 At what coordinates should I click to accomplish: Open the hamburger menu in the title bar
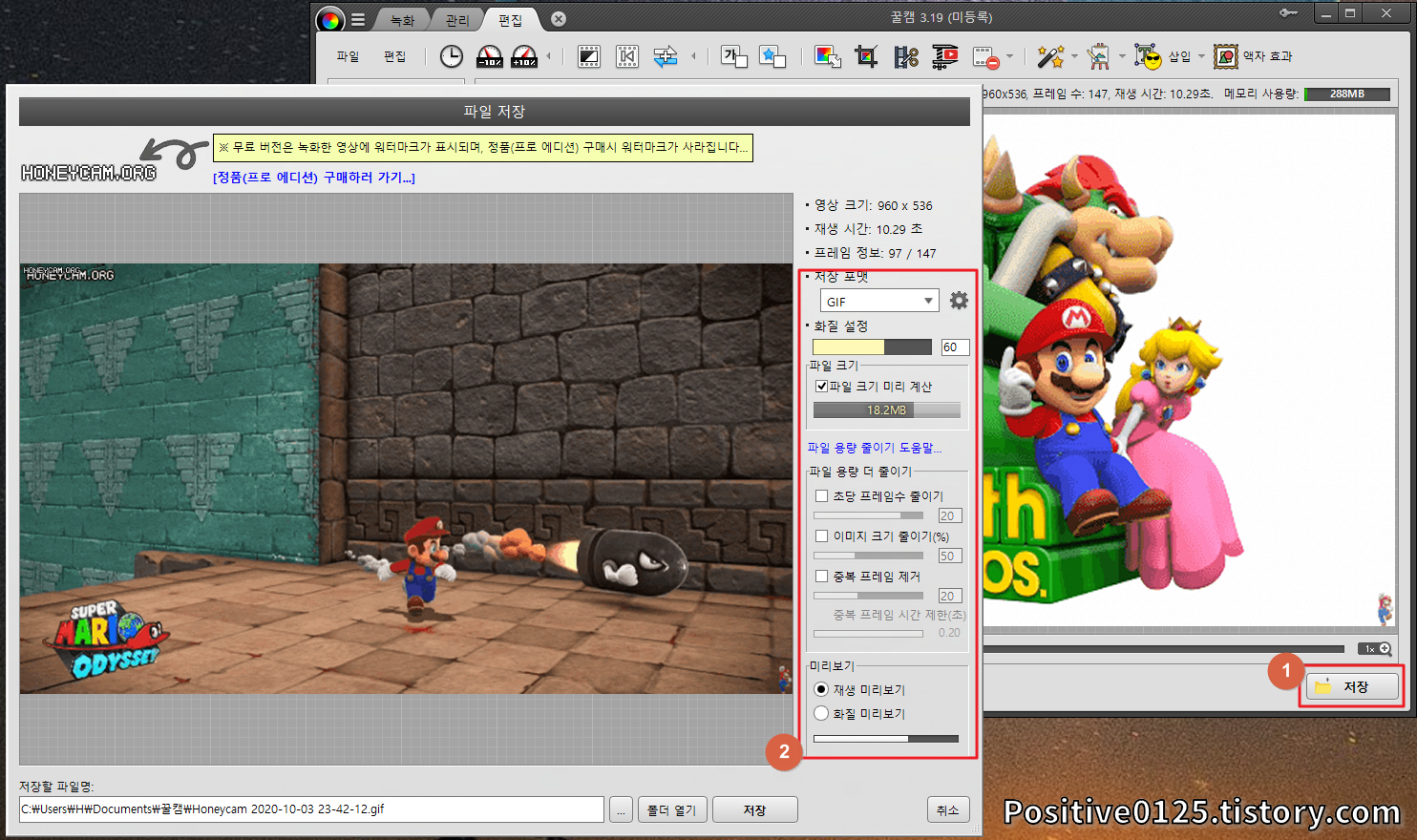(358, 19)
